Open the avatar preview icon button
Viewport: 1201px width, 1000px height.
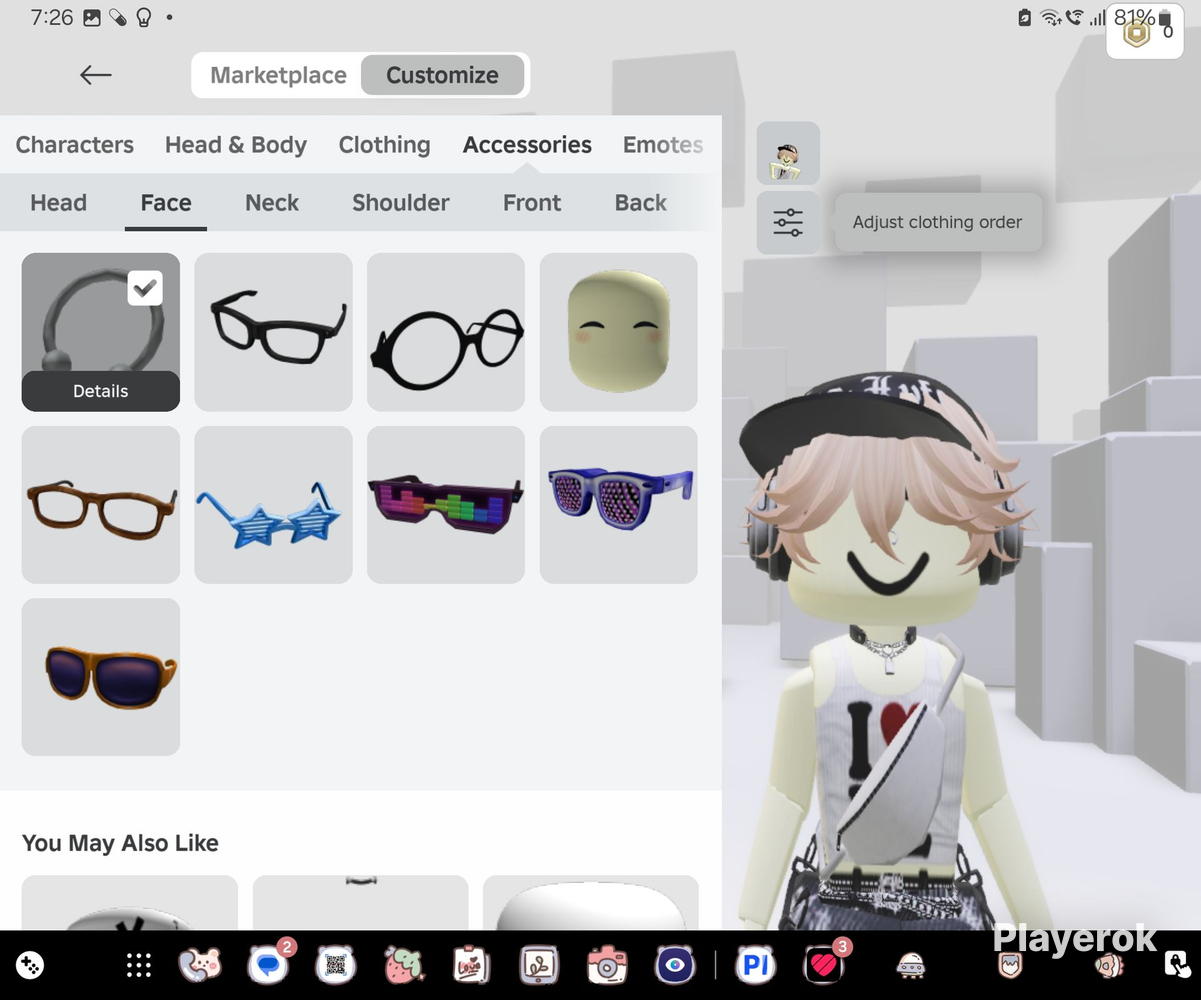788,154
